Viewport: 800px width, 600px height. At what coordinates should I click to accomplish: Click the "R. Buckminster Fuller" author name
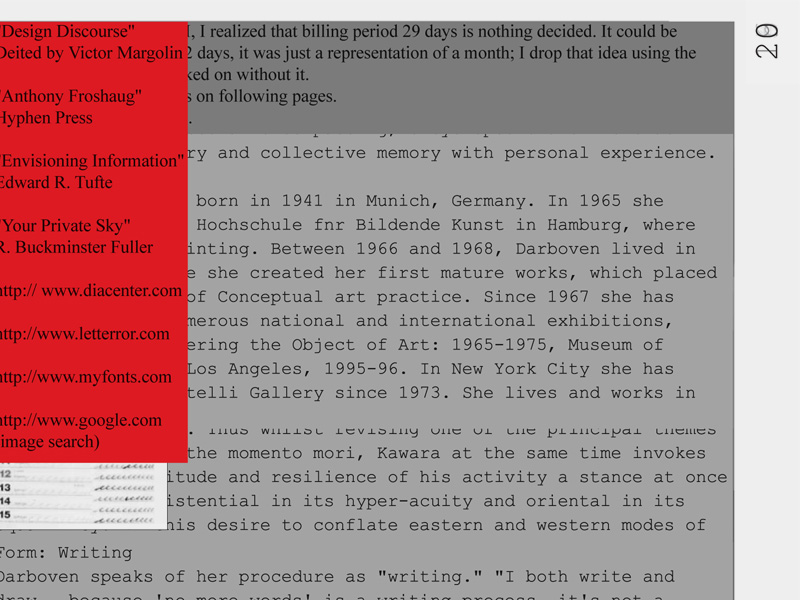pos(76,248)
